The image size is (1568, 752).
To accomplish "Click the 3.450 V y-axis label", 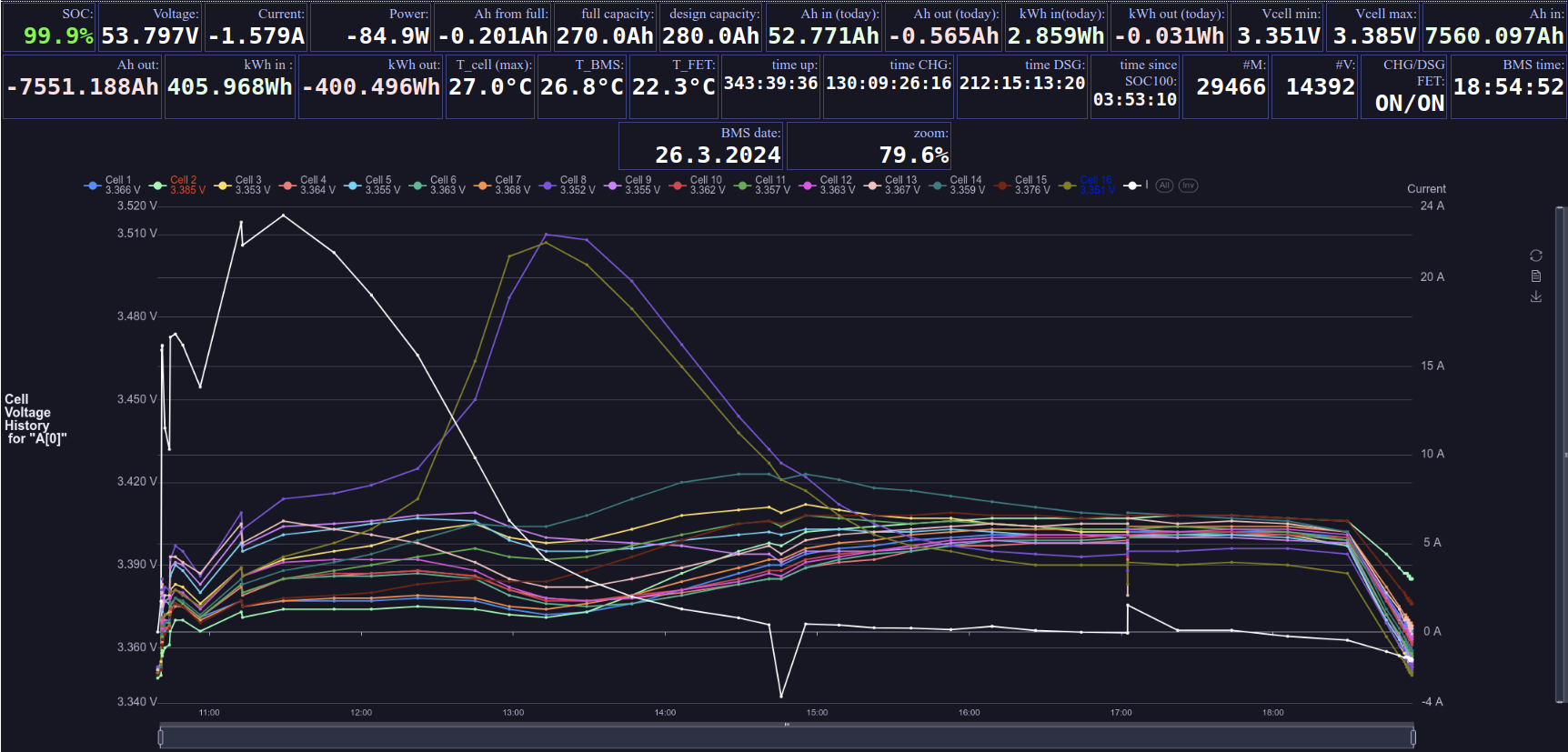I will (137, 398).
